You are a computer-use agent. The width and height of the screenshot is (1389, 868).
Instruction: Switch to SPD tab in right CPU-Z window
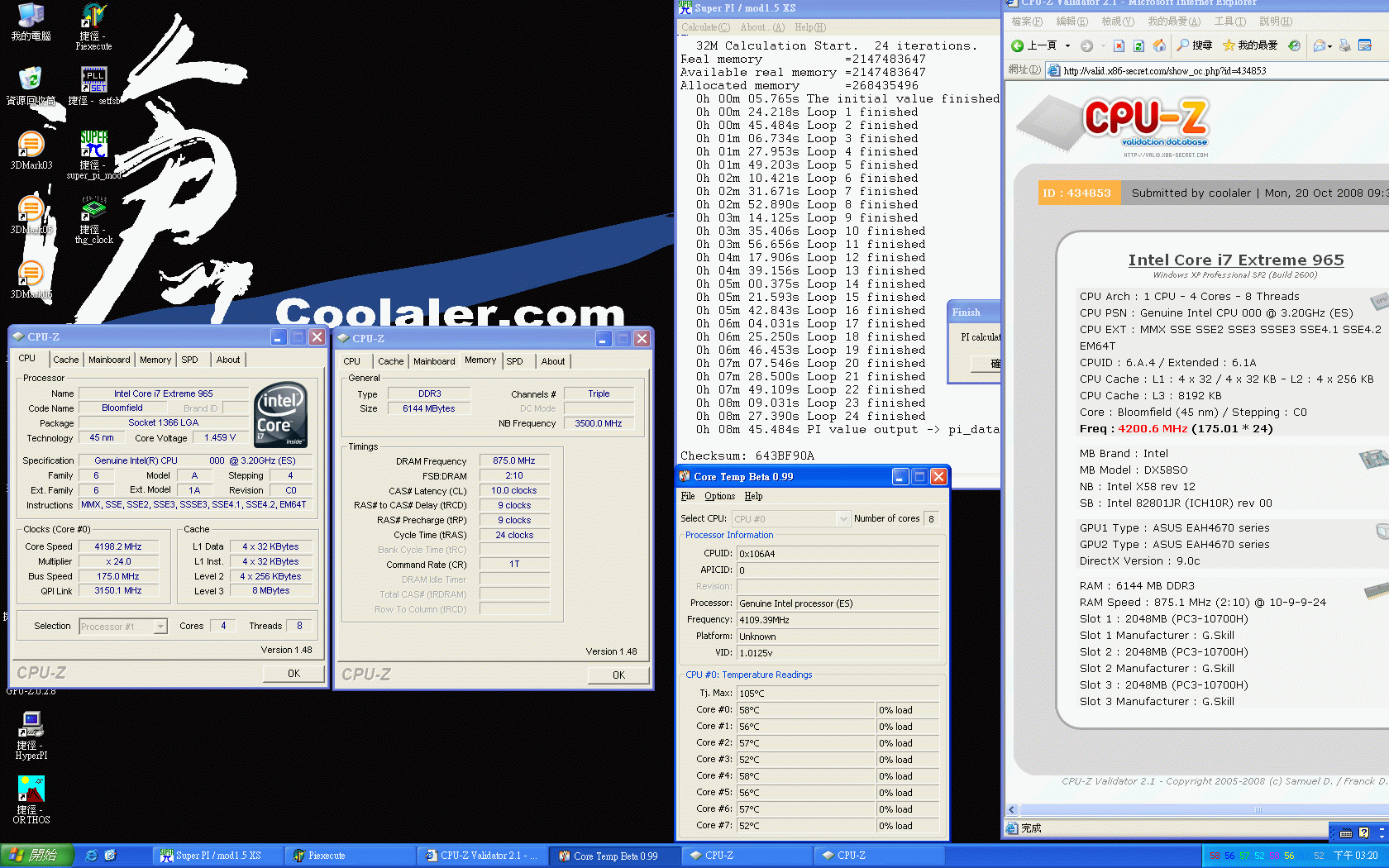tap(514, 361)
